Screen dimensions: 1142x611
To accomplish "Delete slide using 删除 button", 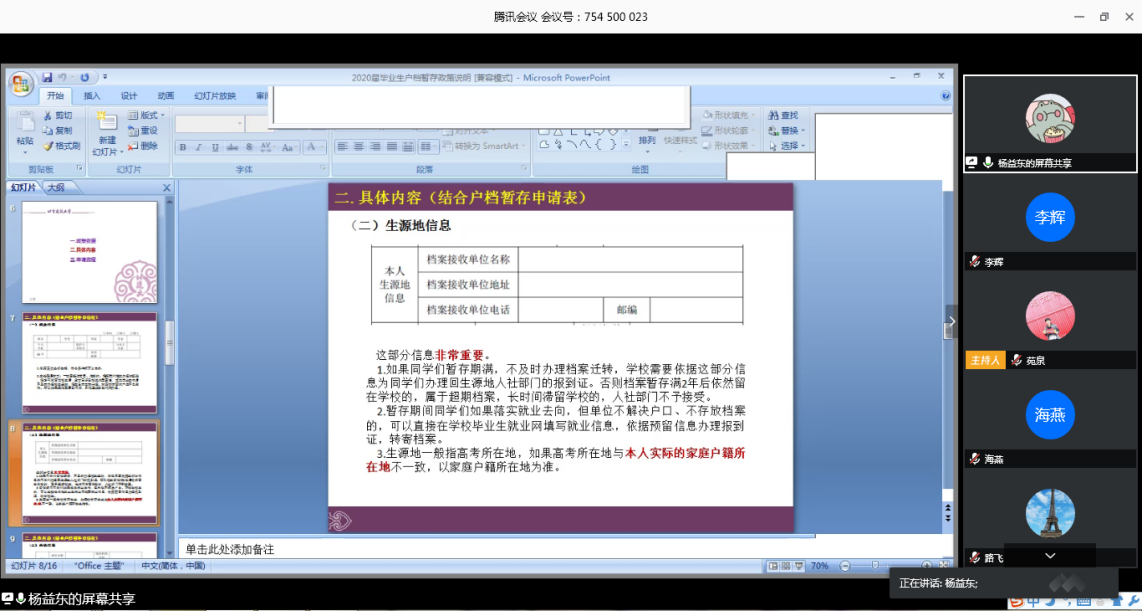I will [x=142, y=146].
